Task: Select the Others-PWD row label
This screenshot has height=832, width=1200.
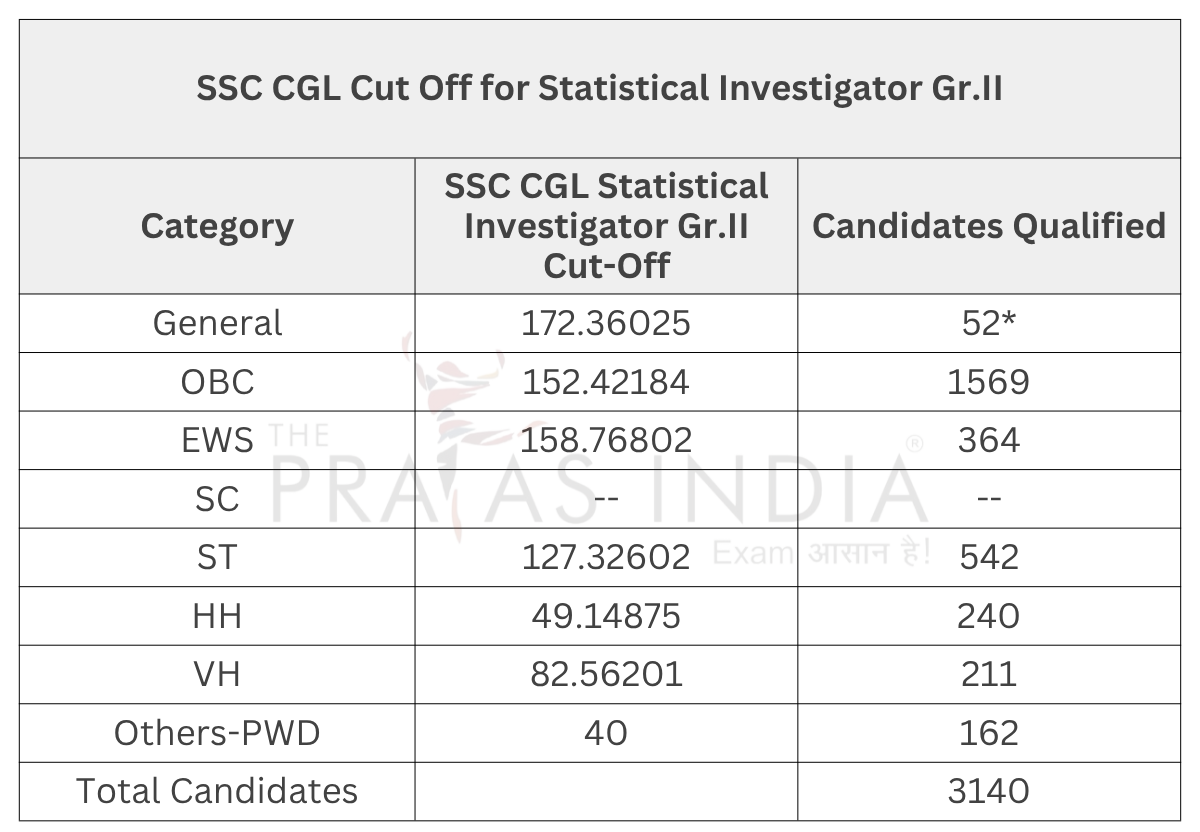Action: [x=217, y=733]
